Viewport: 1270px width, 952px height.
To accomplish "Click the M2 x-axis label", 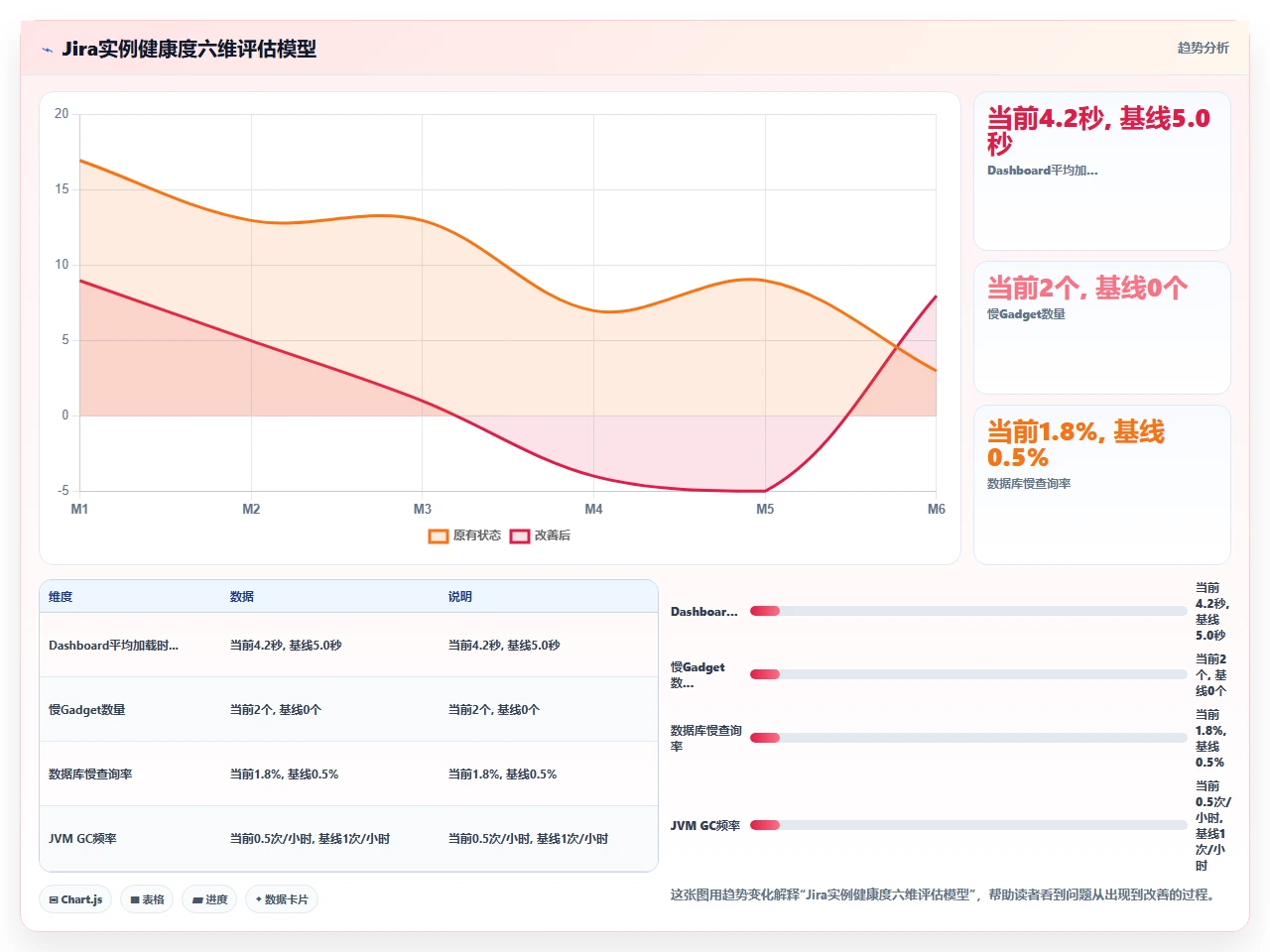I will pos(251,509).
